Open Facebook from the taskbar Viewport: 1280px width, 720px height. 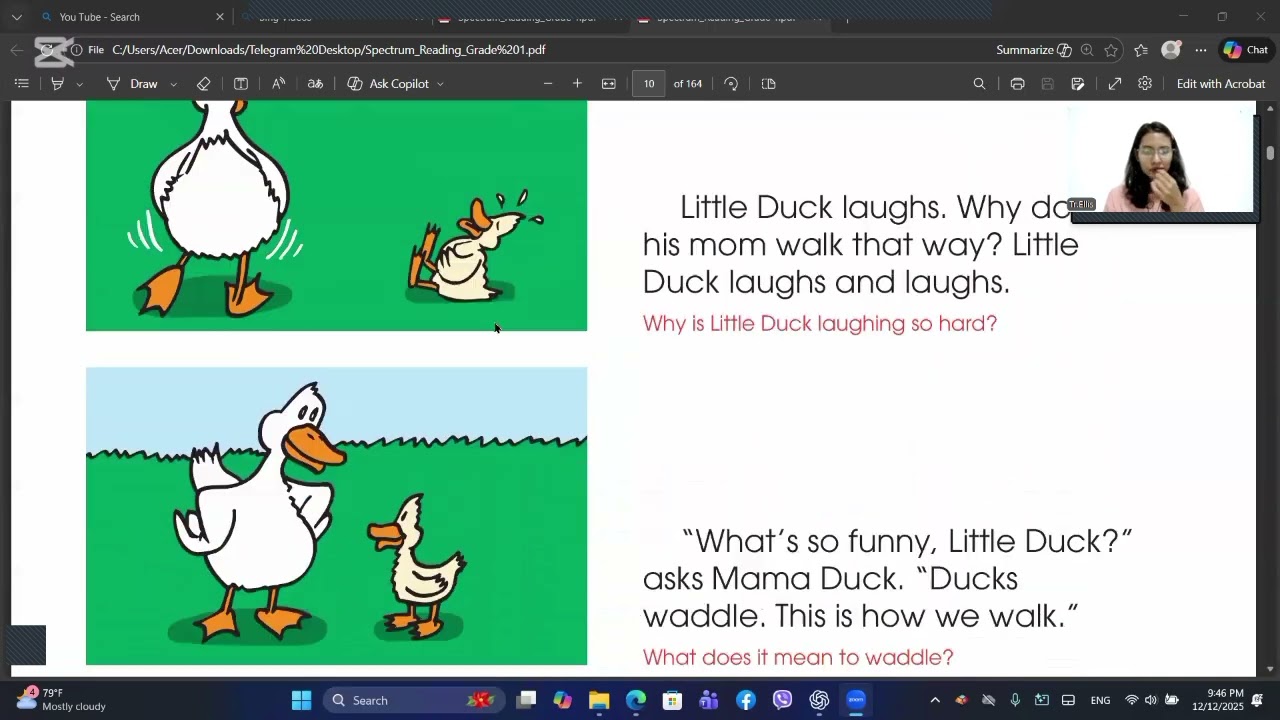746,700
